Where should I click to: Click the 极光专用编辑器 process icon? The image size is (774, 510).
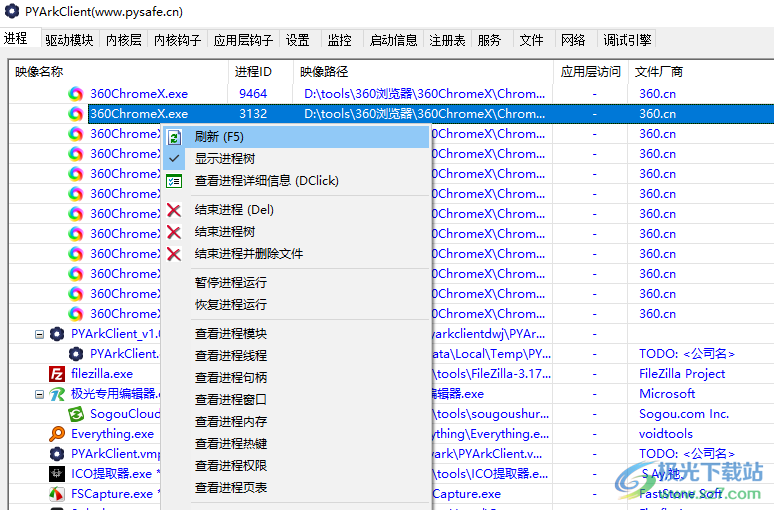[57, 394]
